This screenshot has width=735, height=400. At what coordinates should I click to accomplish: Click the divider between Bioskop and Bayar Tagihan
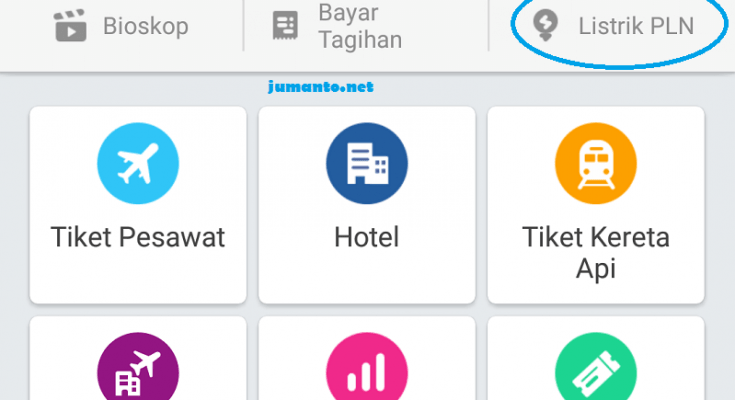(x=244, y=25)
